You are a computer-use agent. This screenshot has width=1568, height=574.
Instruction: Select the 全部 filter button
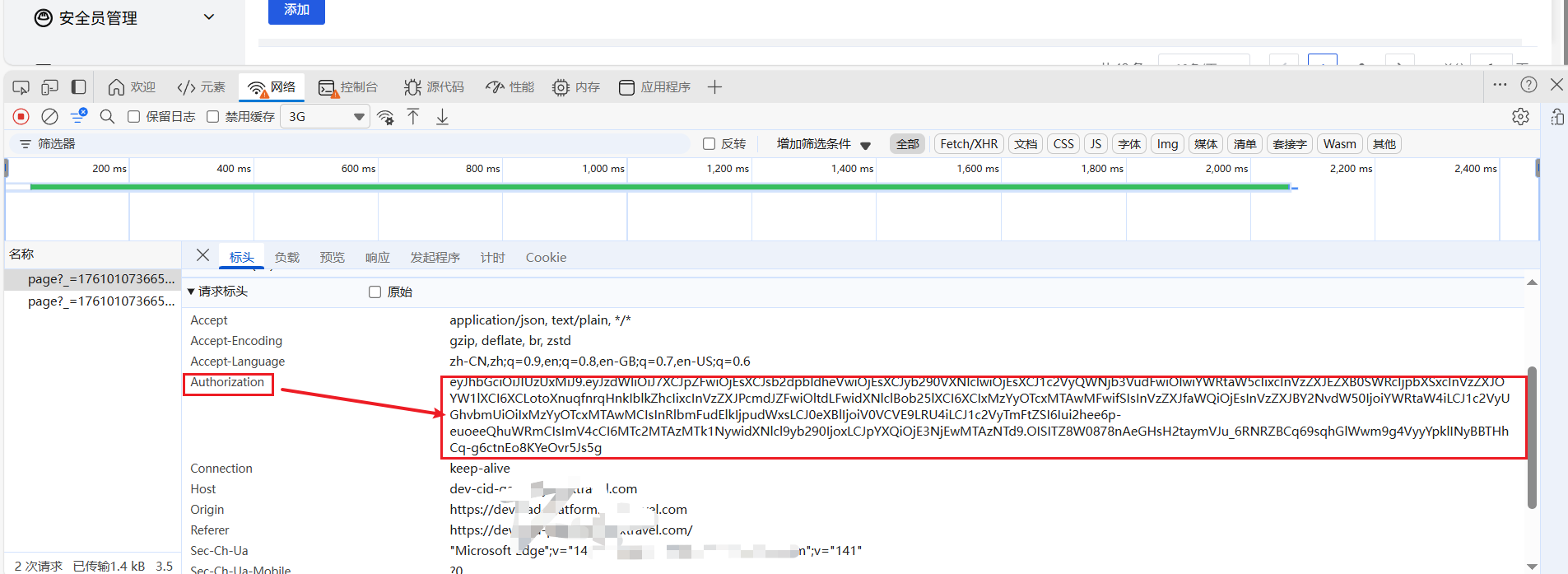908,144
